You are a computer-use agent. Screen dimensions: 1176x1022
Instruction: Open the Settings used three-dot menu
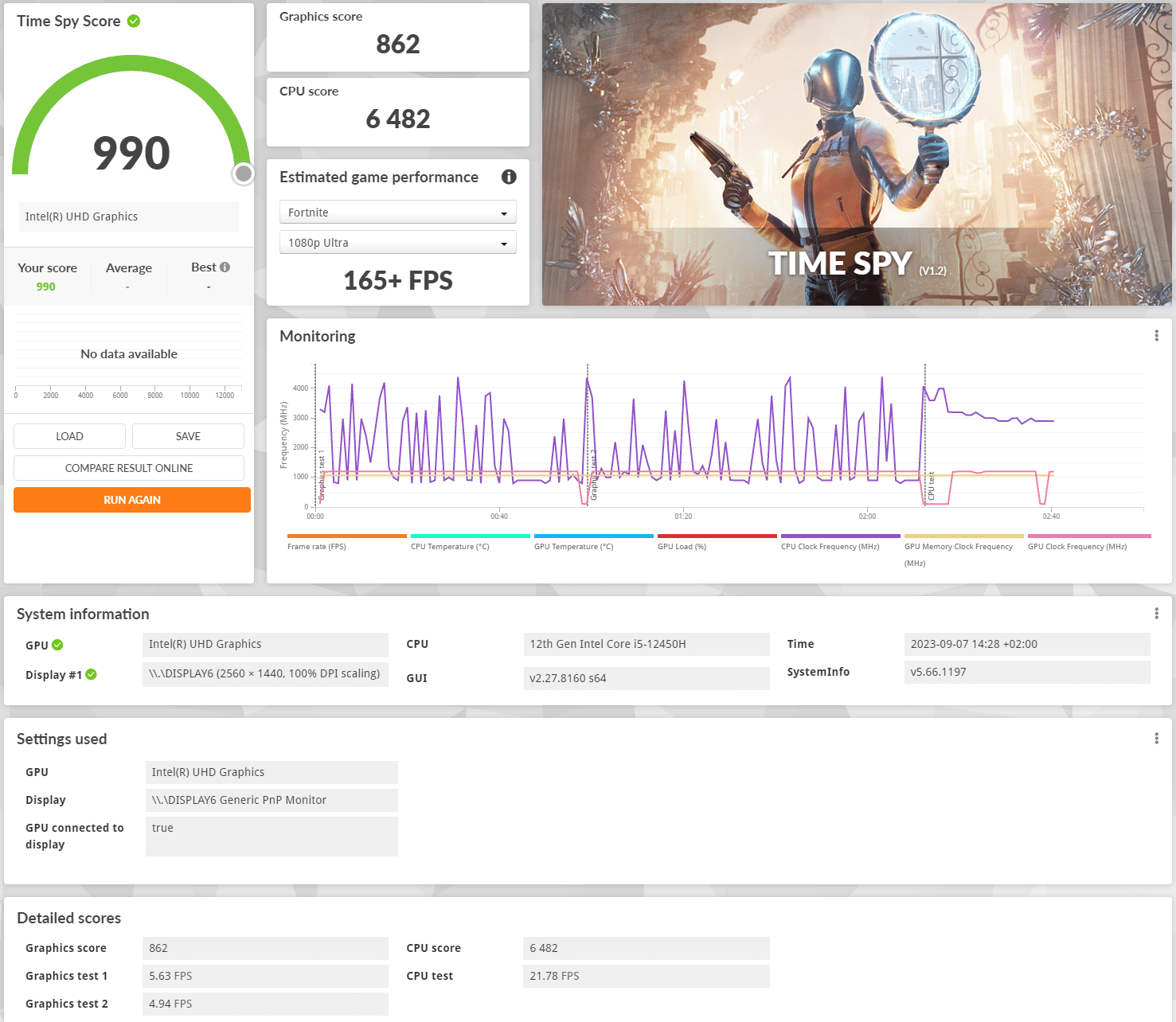(1156, 739)
